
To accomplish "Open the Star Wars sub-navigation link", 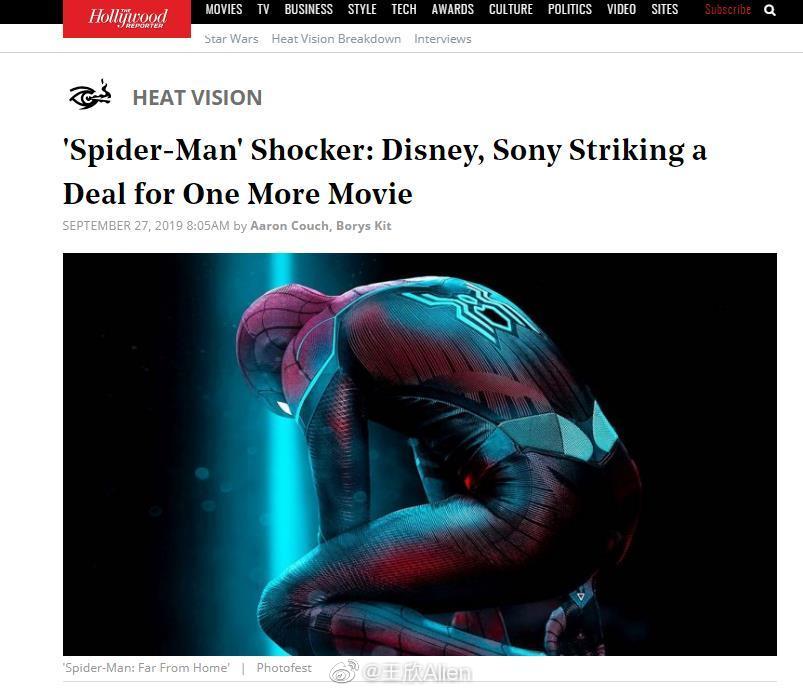I will coord(231,39).
